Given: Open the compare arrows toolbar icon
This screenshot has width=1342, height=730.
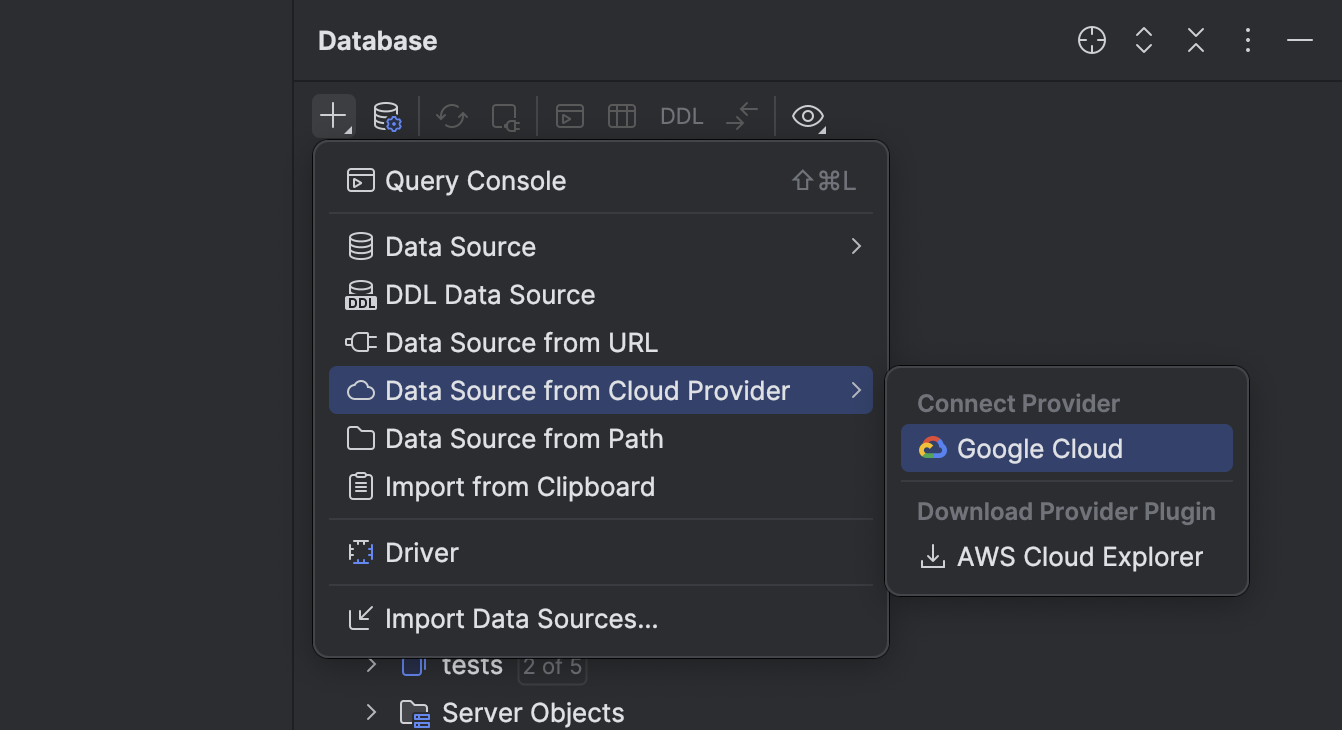Looking at the screenshot, I should tap(741, 115).
